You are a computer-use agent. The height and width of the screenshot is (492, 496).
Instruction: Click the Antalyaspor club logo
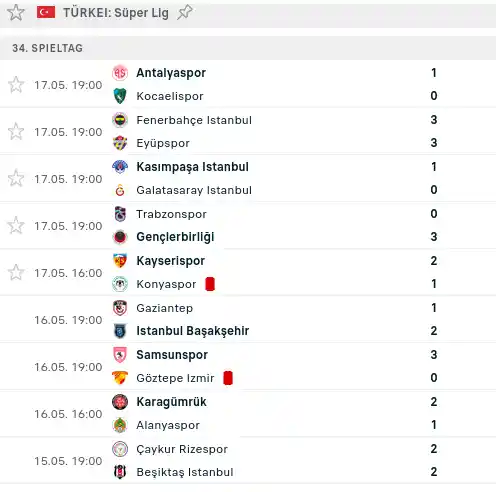(120, 73)
